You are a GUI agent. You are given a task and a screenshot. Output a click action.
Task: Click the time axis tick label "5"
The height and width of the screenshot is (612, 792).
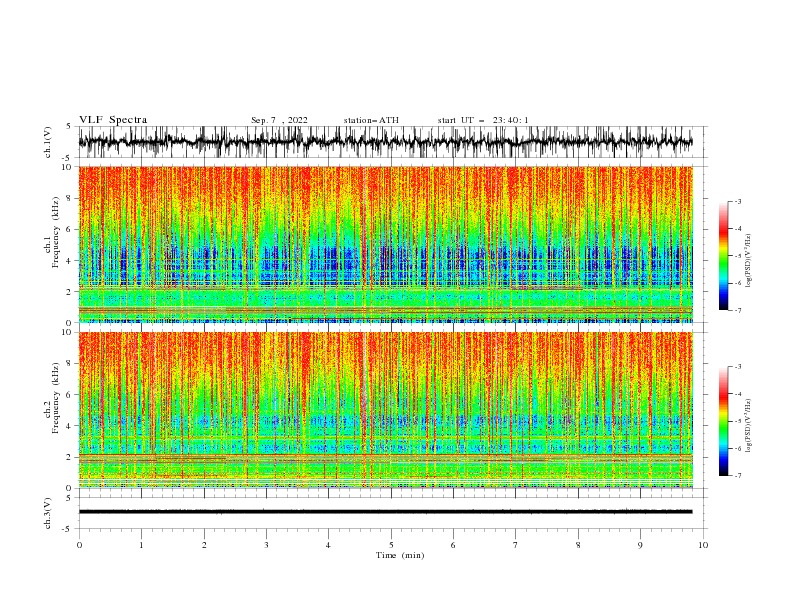coord(391,545)
